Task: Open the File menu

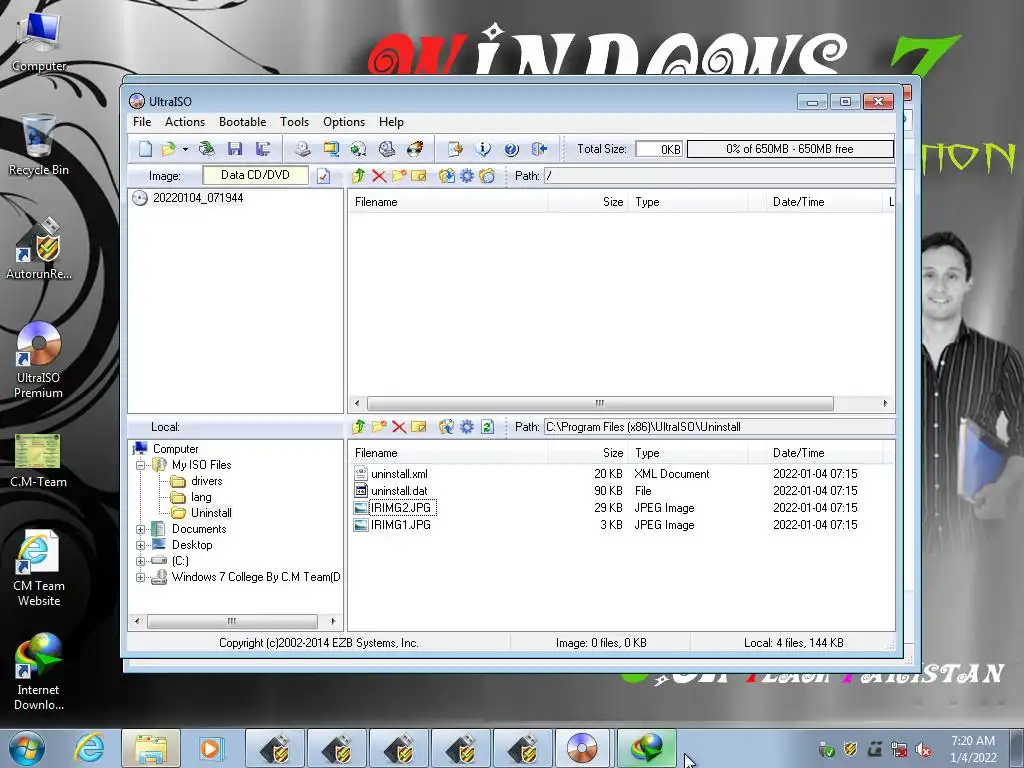Action: pyautogui.click(x=142, y=122)
